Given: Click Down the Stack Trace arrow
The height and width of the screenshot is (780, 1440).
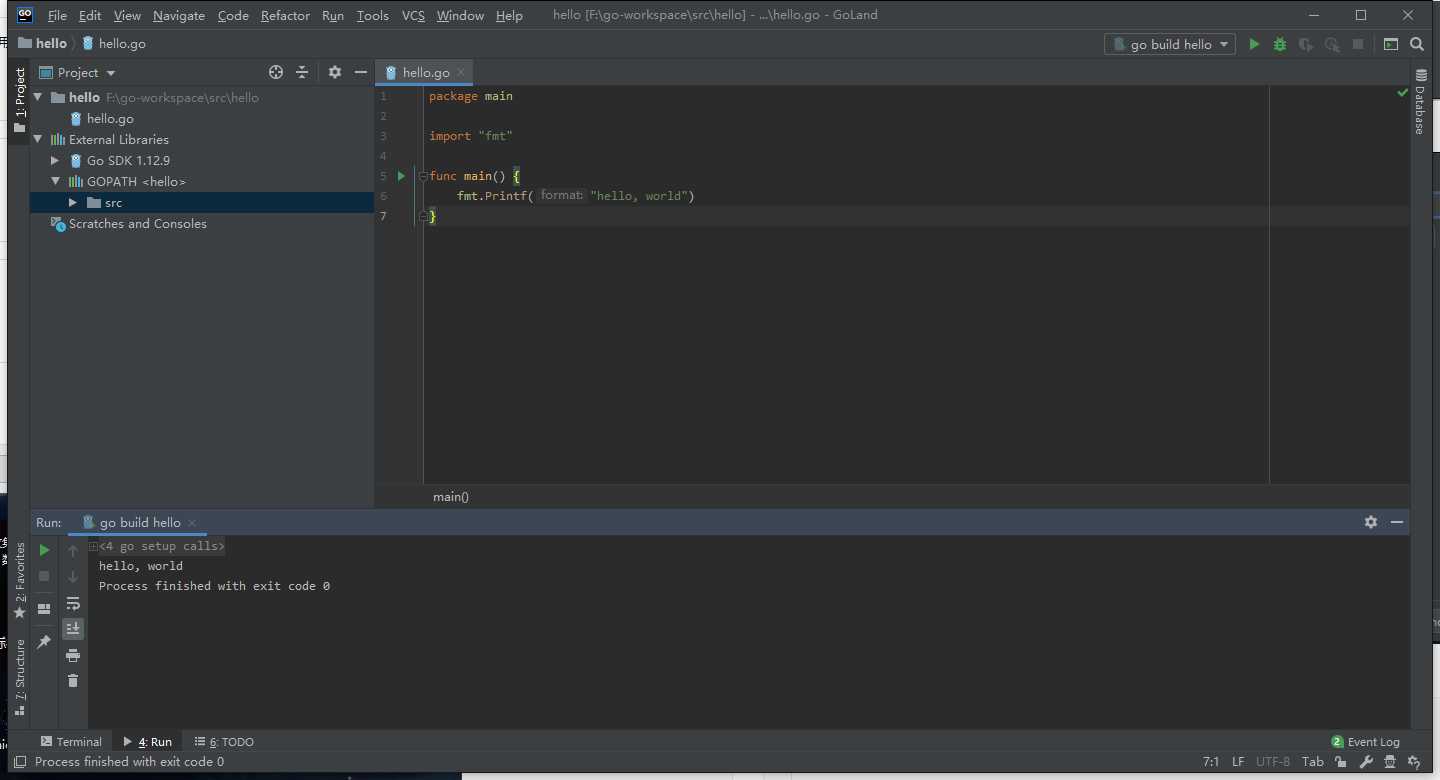Looking at the screenshot, I should tap(73, 577).
